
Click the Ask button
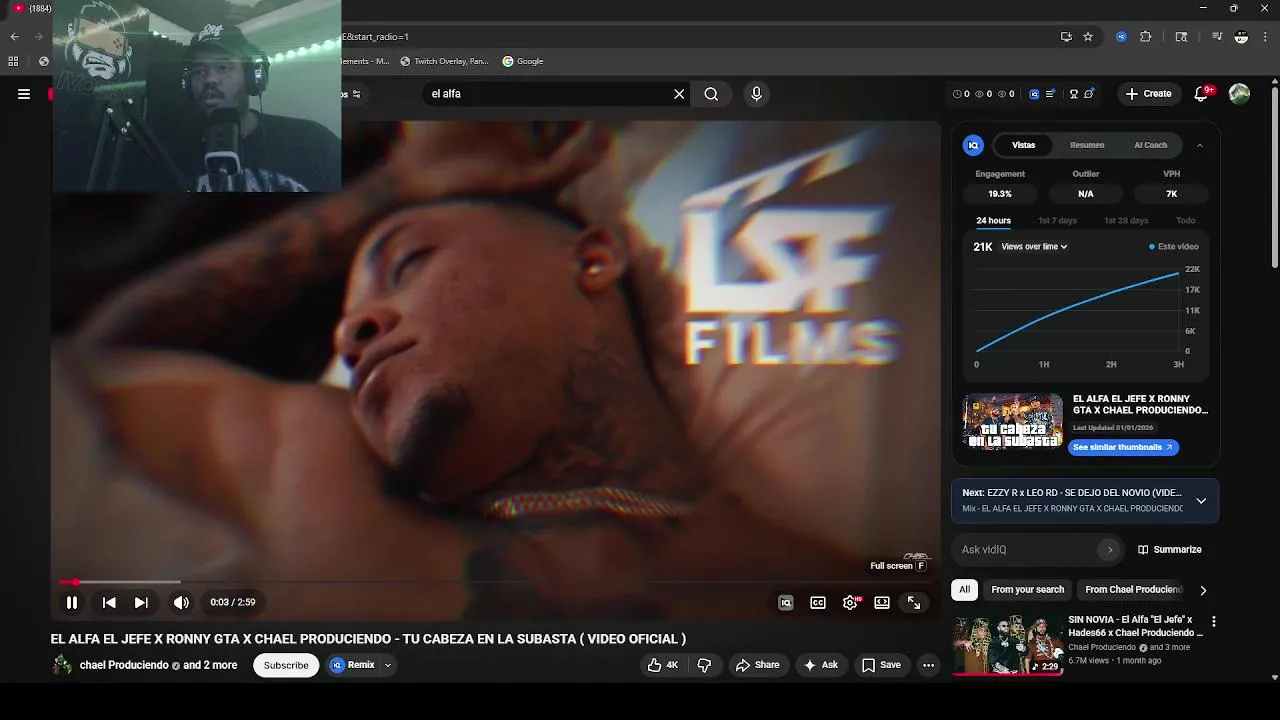pyautogui.click(x=820, y=665)
